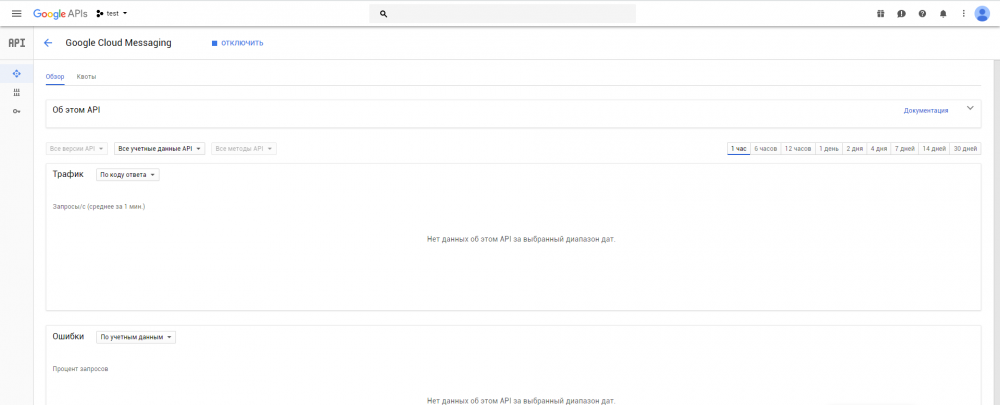The image size is (1000, 405).
Task: Open the Credentials key icon in sidebar
Action: (17, 112)
